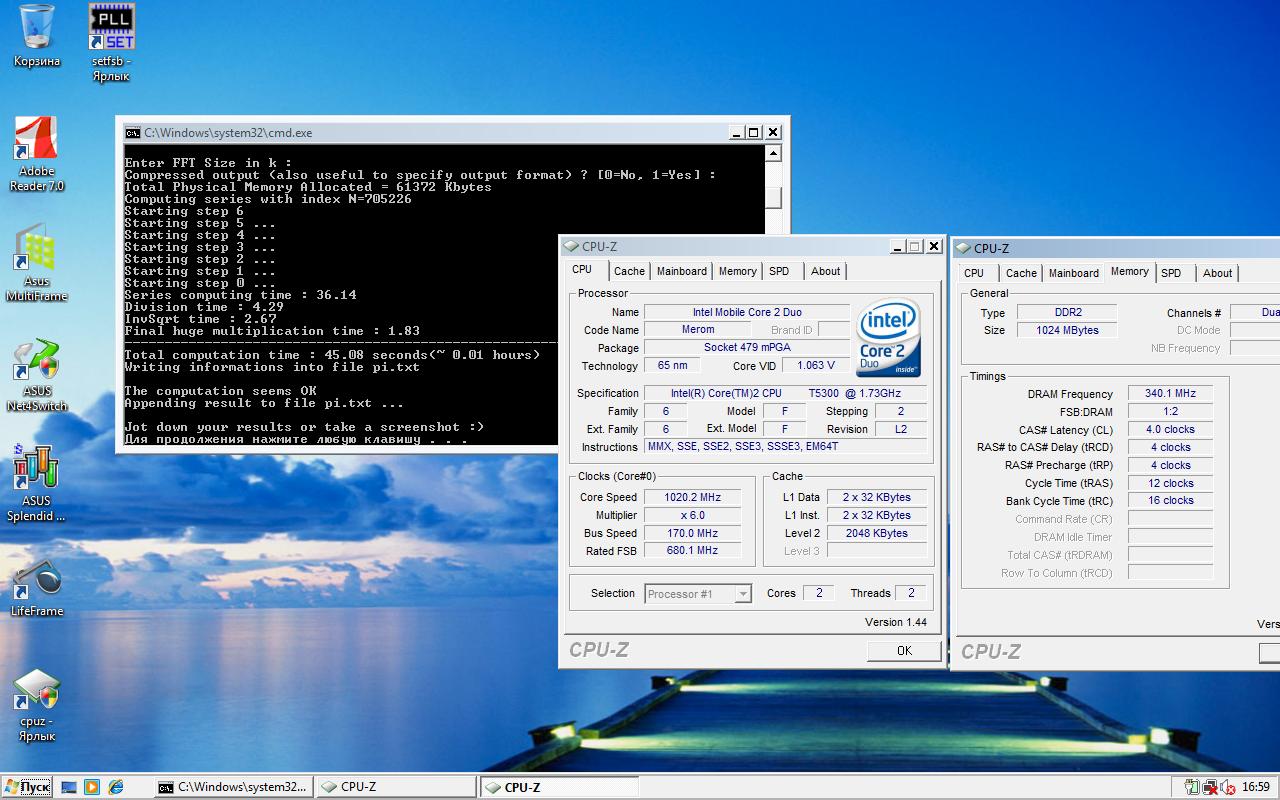Click Cycle Time tRAS value 12 clocks
Screen dimensions: 1280x800
point(1170,483)
